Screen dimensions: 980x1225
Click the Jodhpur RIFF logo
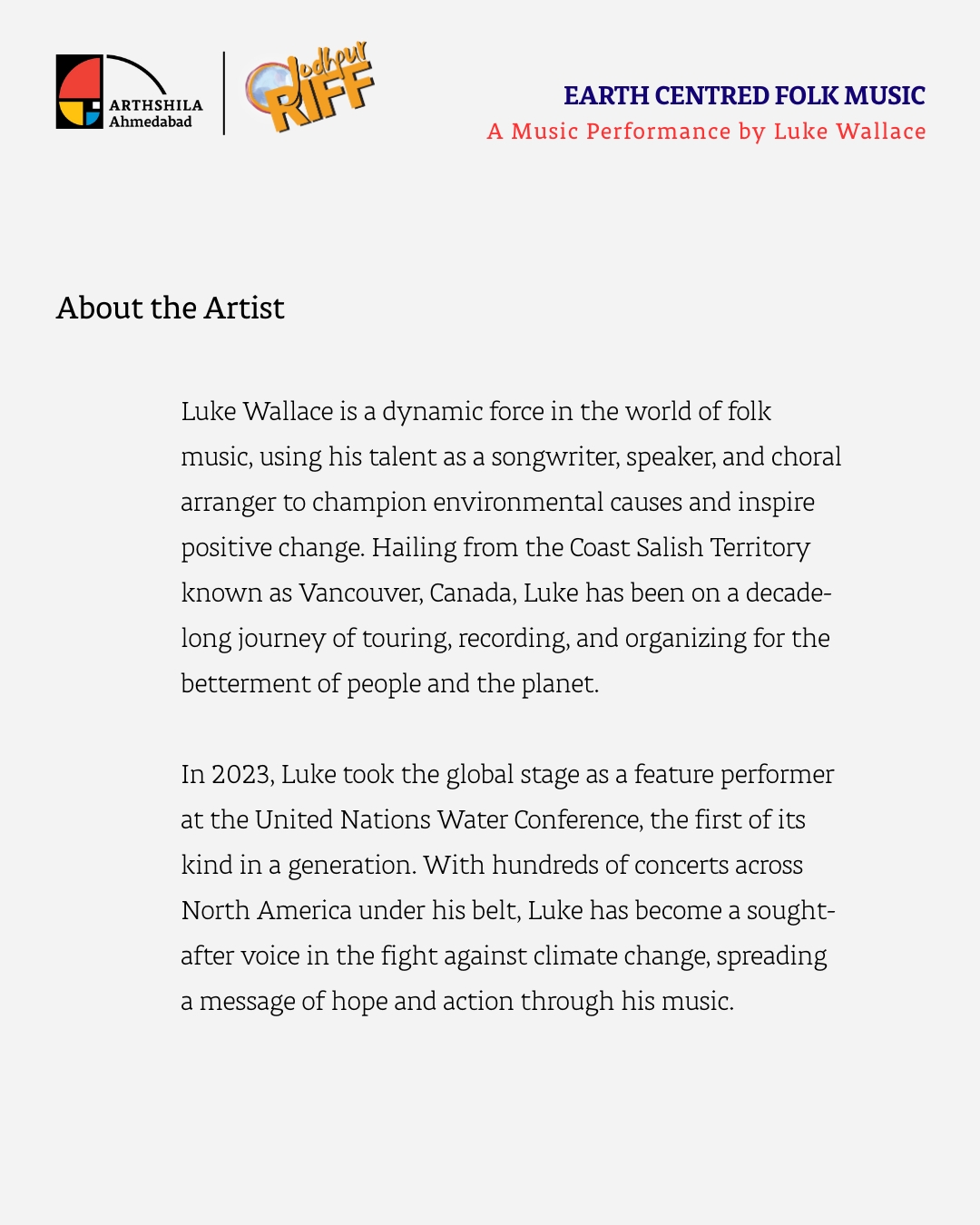pyautogui.click(x=309, y=88)
